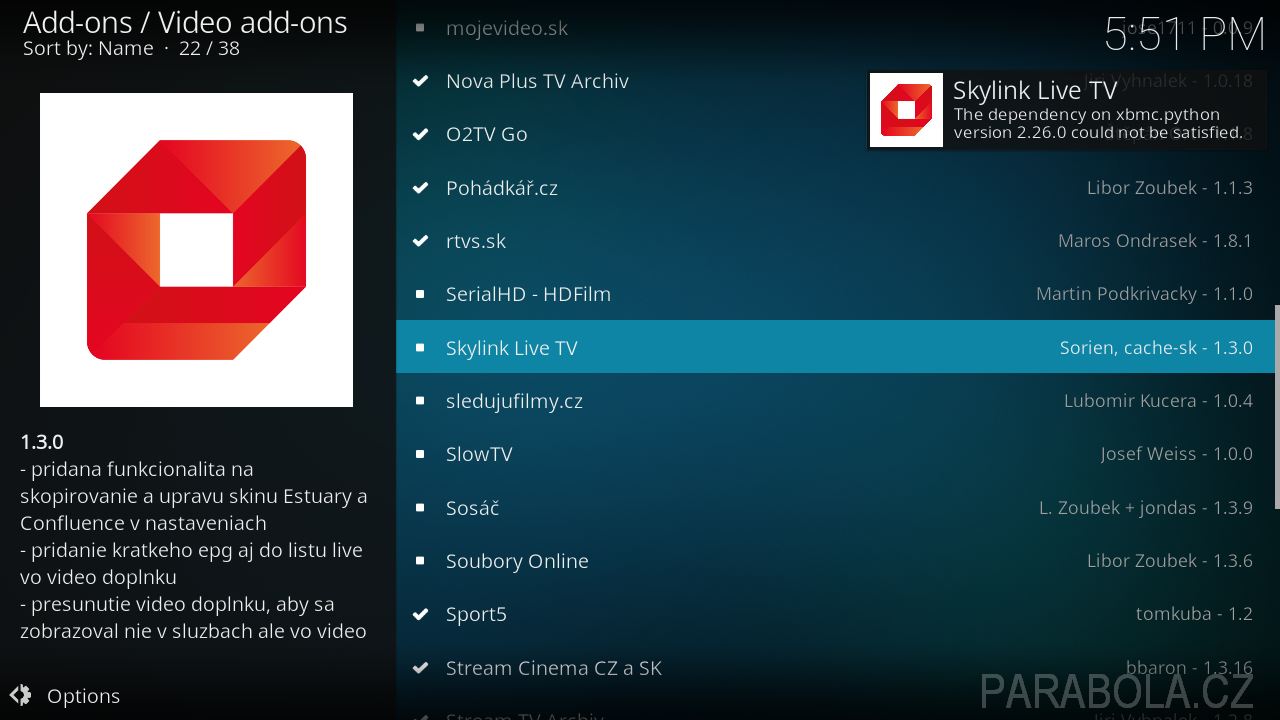Select SerialHD - HDFilm in the list

(835, 294)
